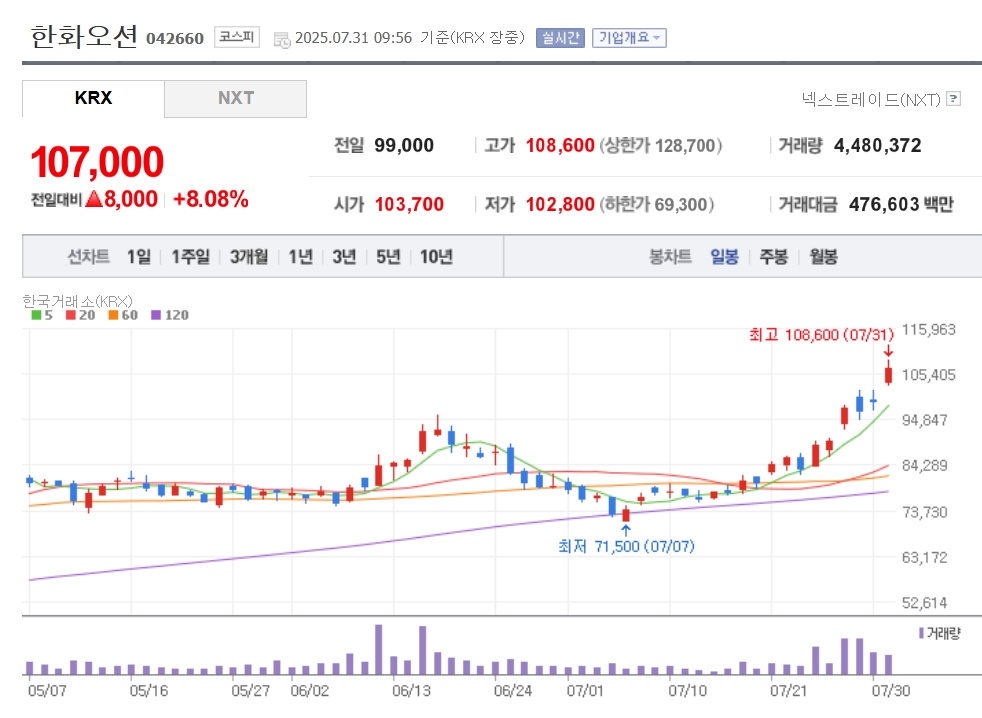Image resolution: width=982 pixels, height=718 pixels.
Task: Click the 저가 value 102,800
Action: [x=560, y=204]
